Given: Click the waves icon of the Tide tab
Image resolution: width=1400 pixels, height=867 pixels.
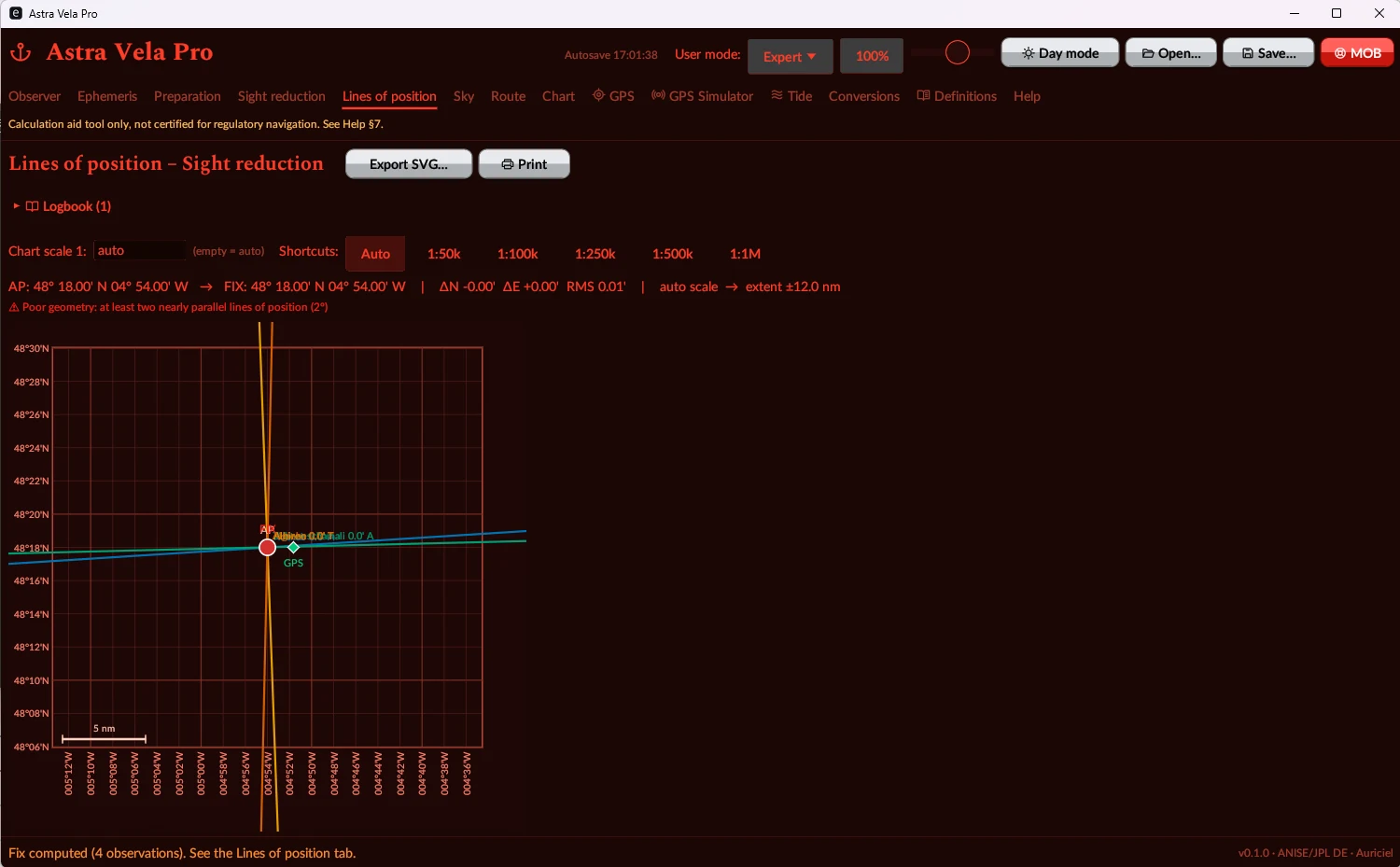Looking at the screenshot, I should click(777, 95).
